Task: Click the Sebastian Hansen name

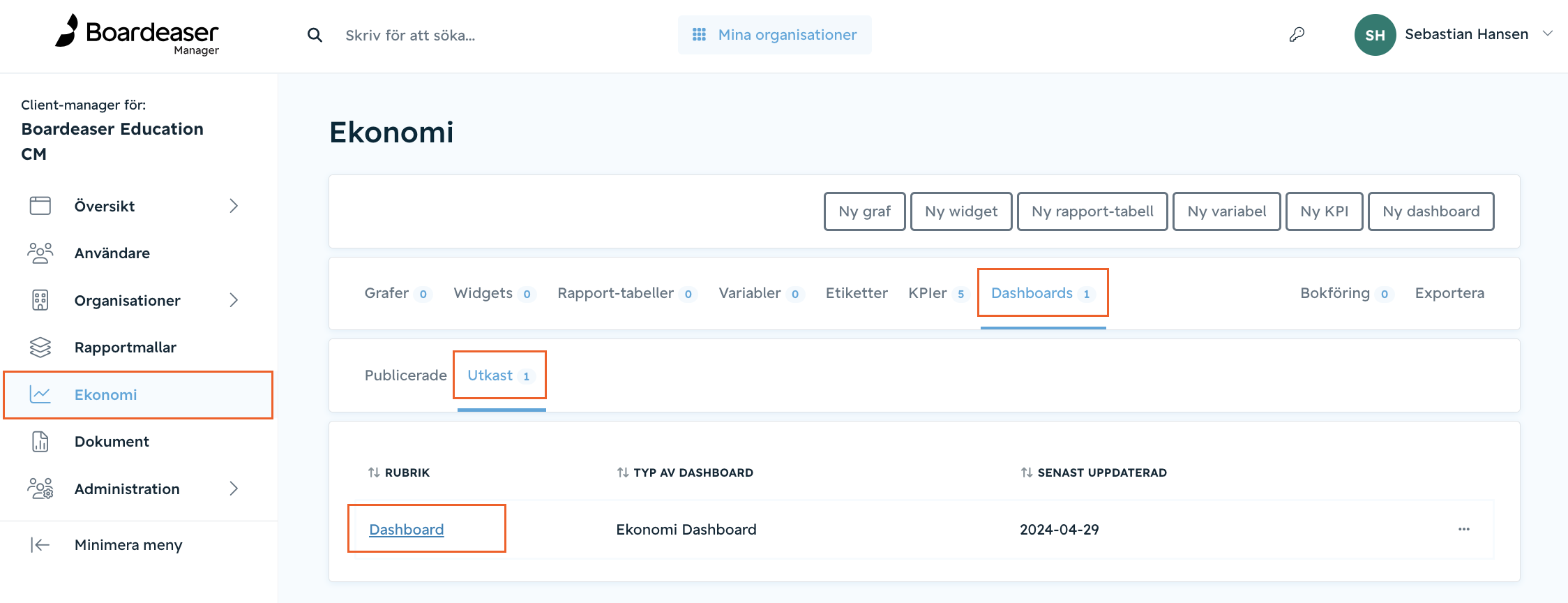Action: (x=1466, y=34)
